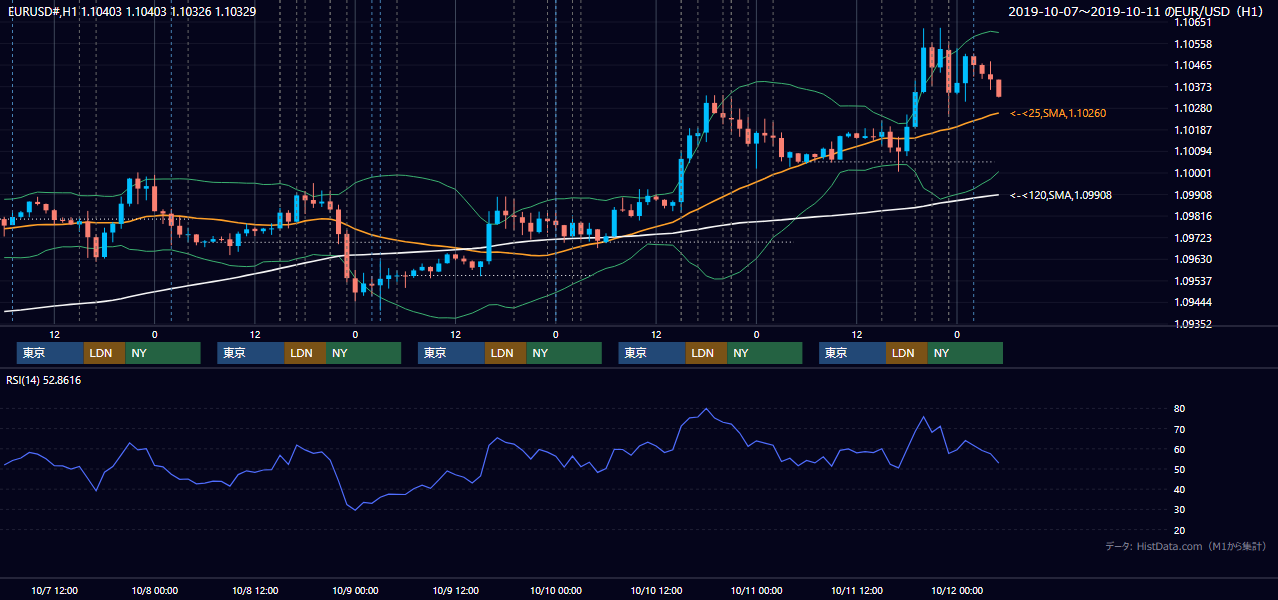
Task: Click price axis value 1.09630
Action: 1194,259
